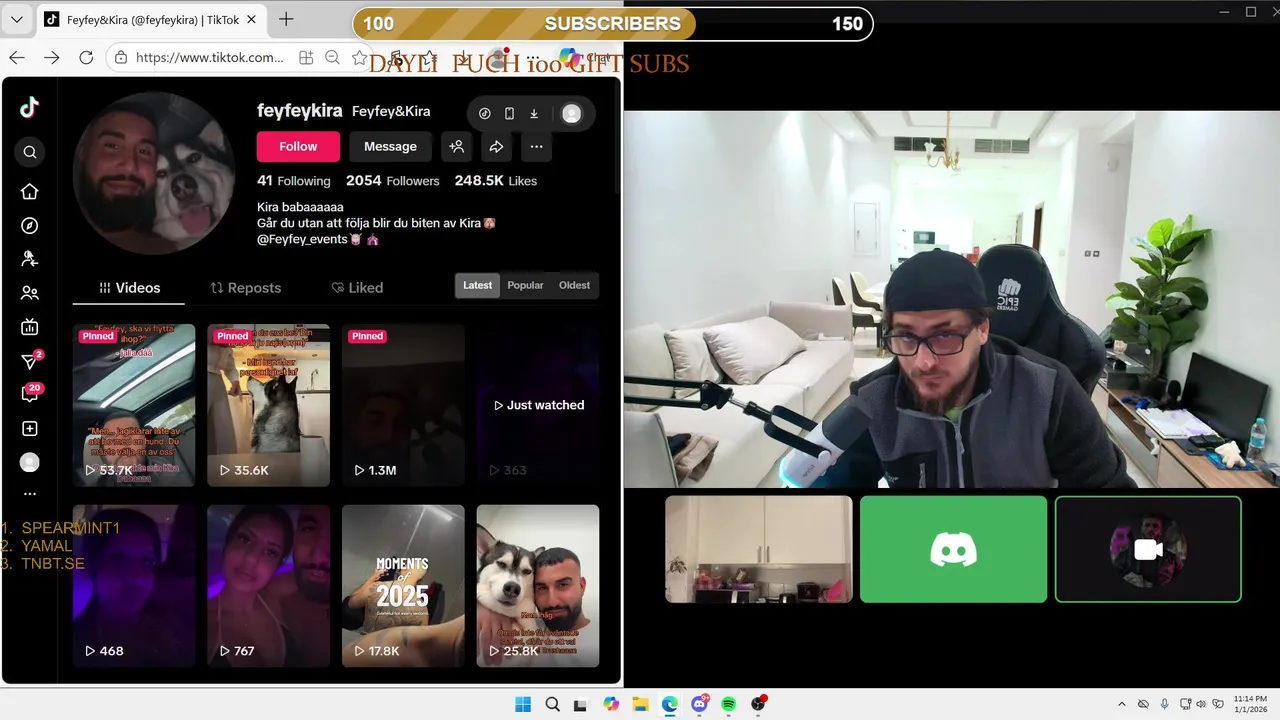Click the browser Forward arrow
1280x720 pixels.
tap(51, 58)
